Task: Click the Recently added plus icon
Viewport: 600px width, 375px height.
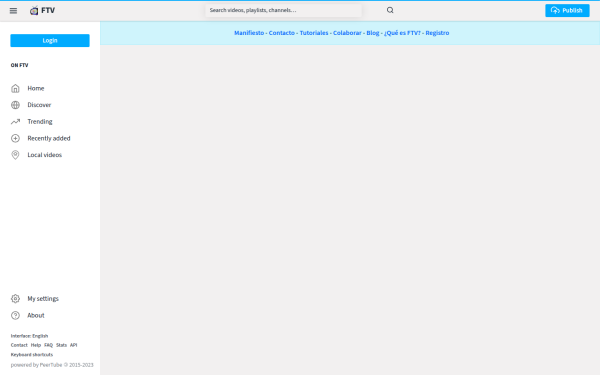Action: [x=15, y=138]
